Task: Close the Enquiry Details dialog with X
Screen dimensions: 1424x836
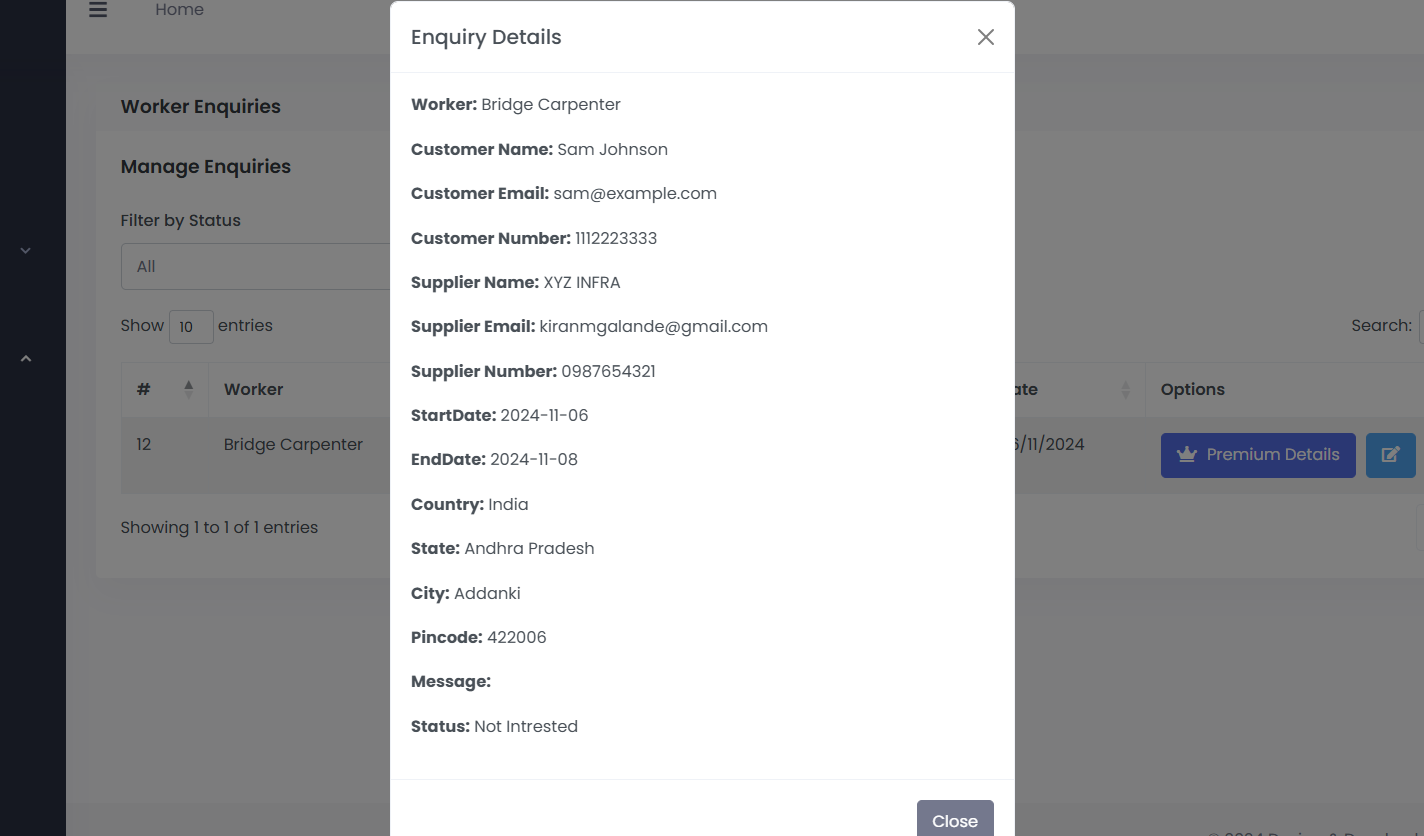Action: pyautogui.click(x=985, y=37)
